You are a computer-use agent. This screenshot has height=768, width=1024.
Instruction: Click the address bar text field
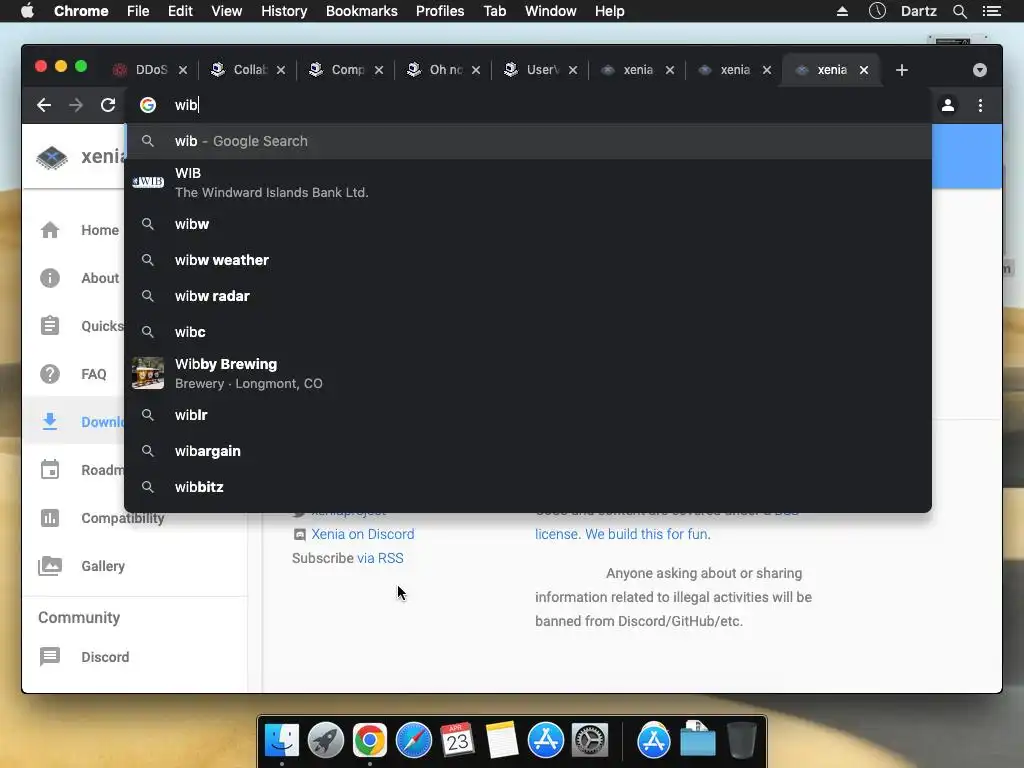click(x=528, y=105)
